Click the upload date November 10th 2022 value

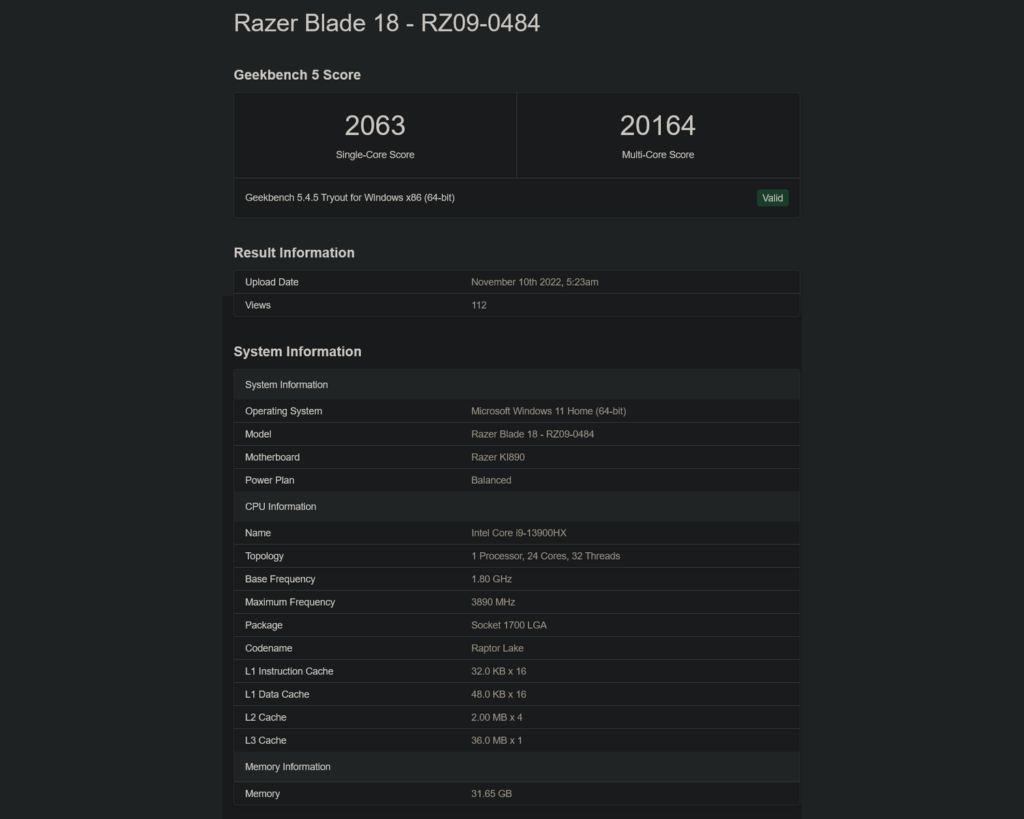(534, 282)
